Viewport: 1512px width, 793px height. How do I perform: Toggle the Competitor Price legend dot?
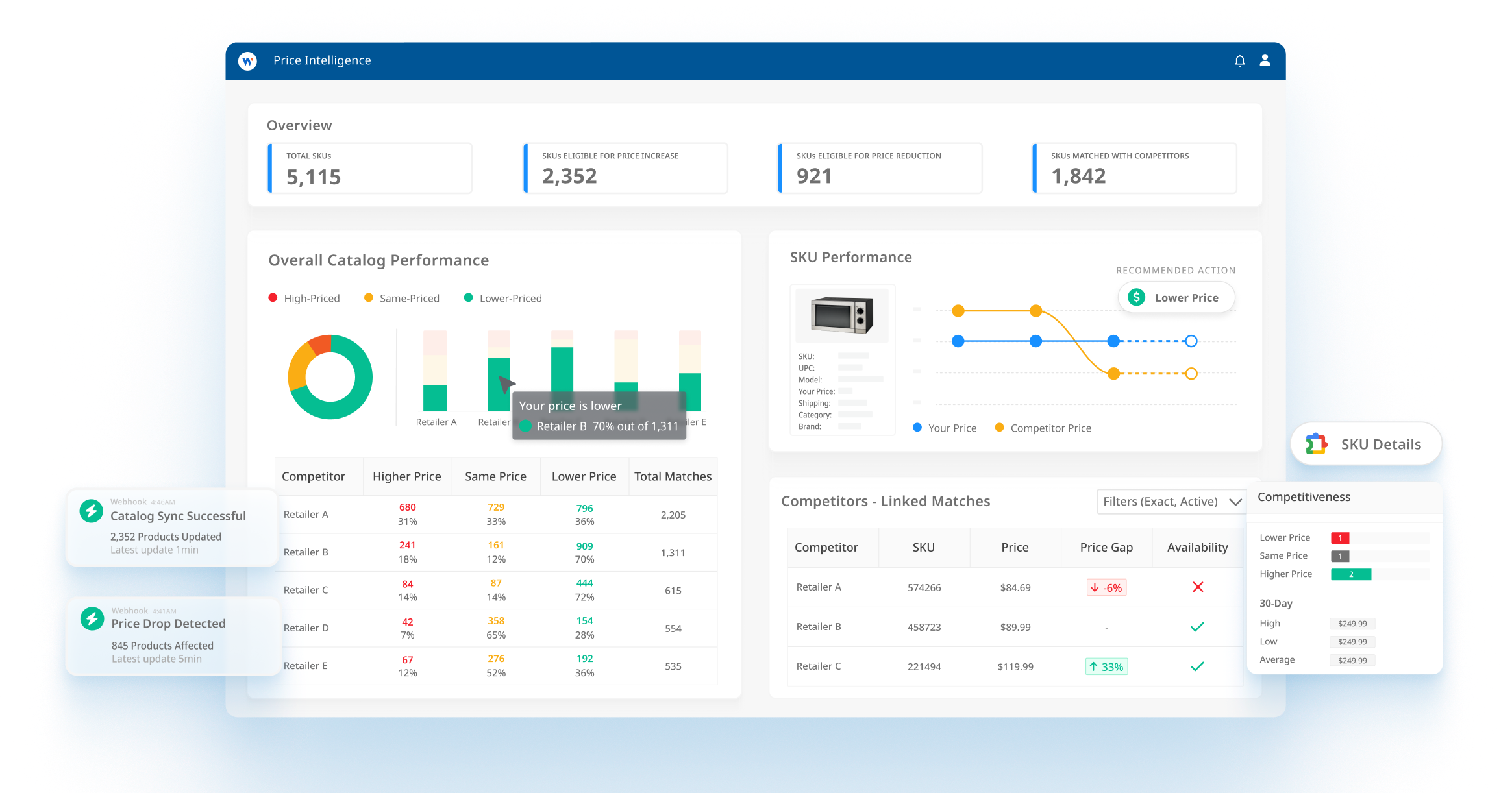(1000, 428)
